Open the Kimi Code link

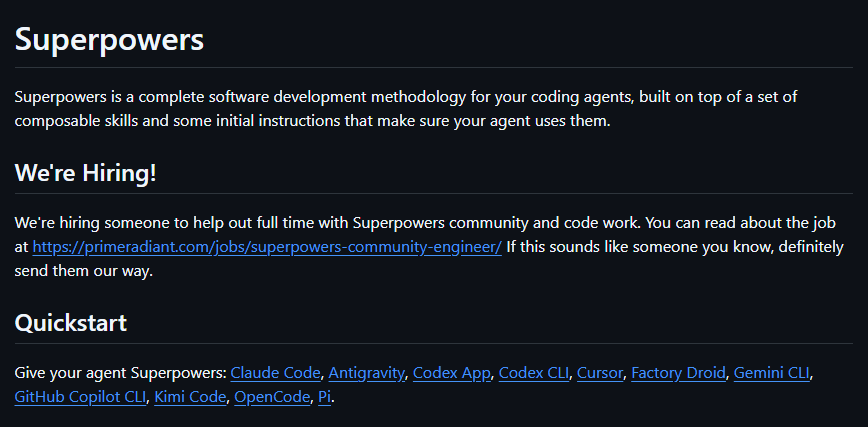[190, 397]
